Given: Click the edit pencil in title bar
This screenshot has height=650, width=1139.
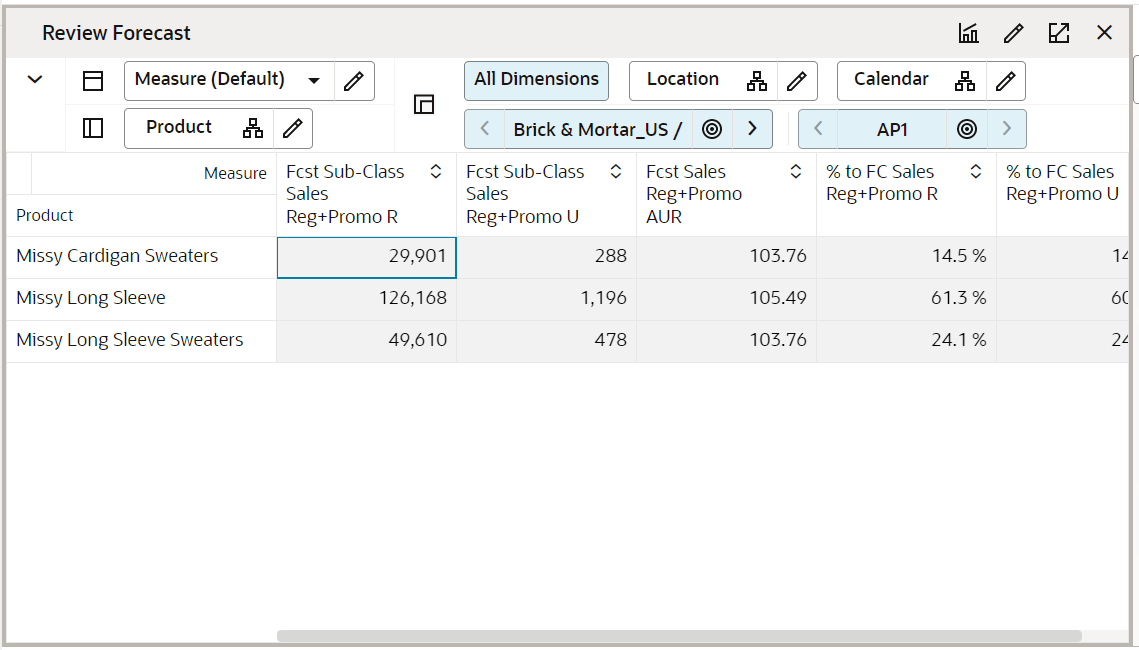Looking at the screenshot, I should 1013,33.
